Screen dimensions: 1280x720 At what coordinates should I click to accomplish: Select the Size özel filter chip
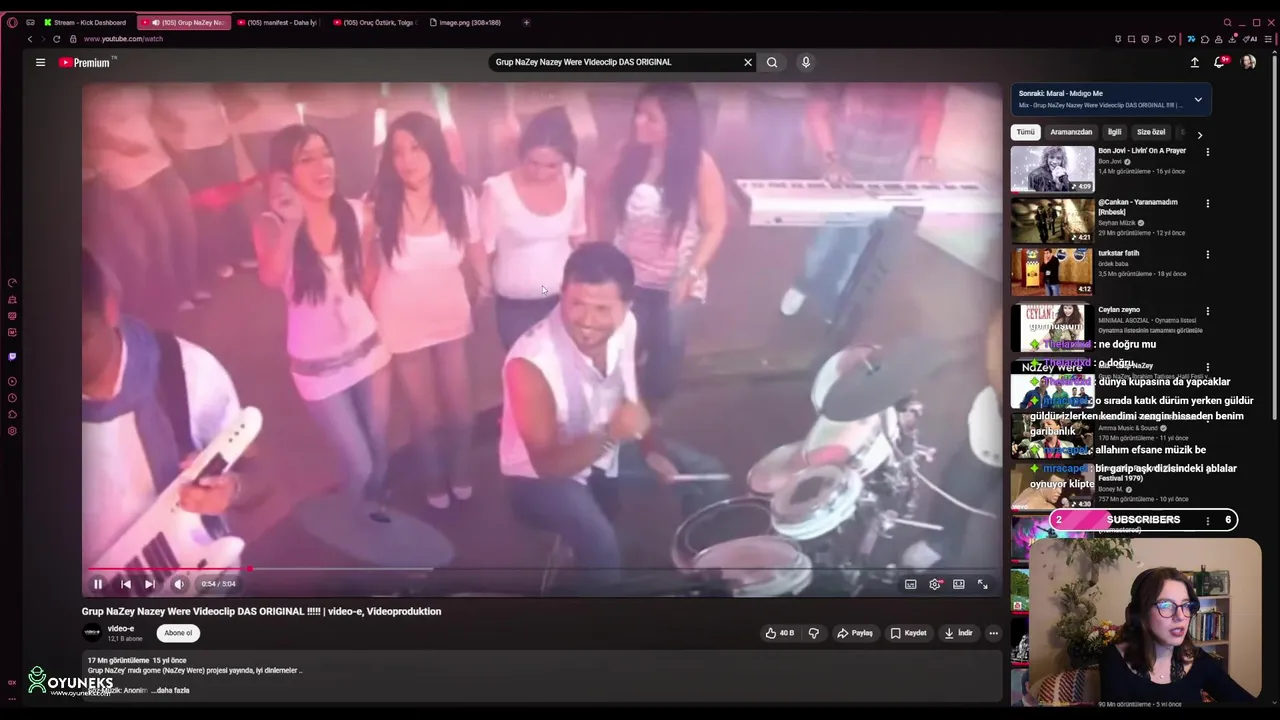pyautogui.click(x=1151, y=132)
